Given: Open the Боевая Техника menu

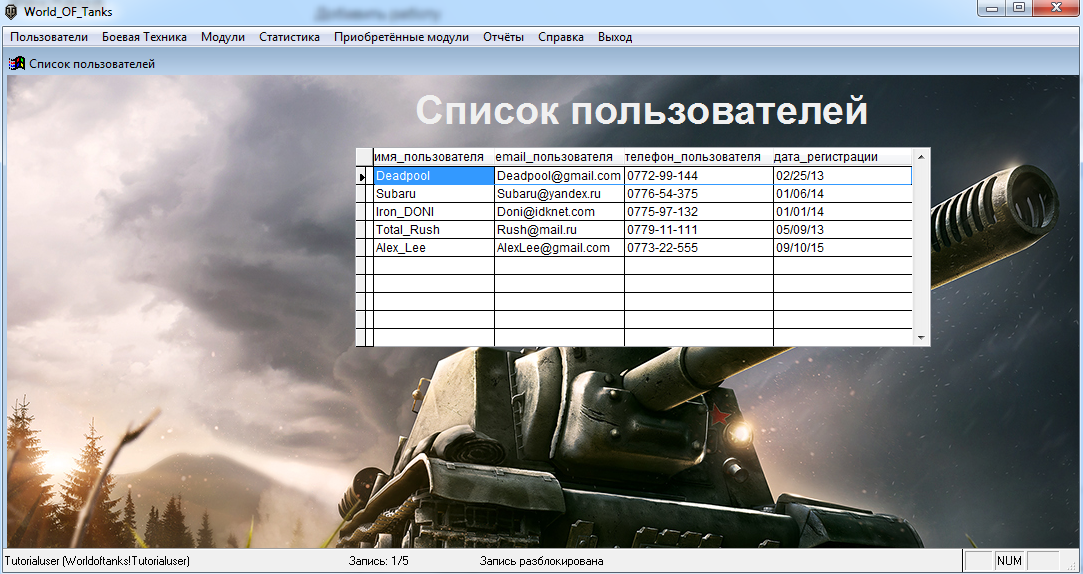Looking at the screenshot, I should (x=144, y=37).
